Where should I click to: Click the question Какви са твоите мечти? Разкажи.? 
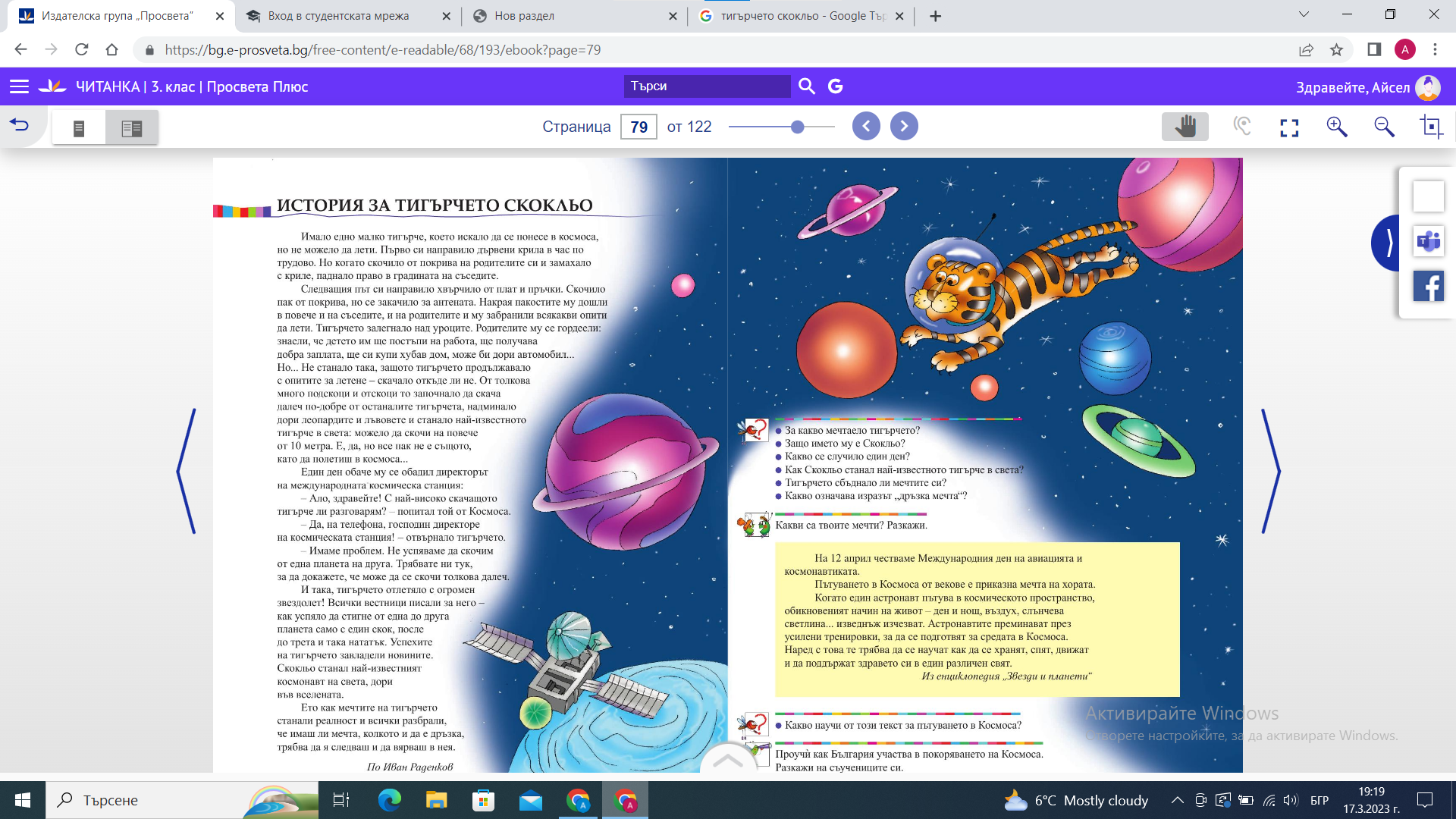tap(851, 525)
